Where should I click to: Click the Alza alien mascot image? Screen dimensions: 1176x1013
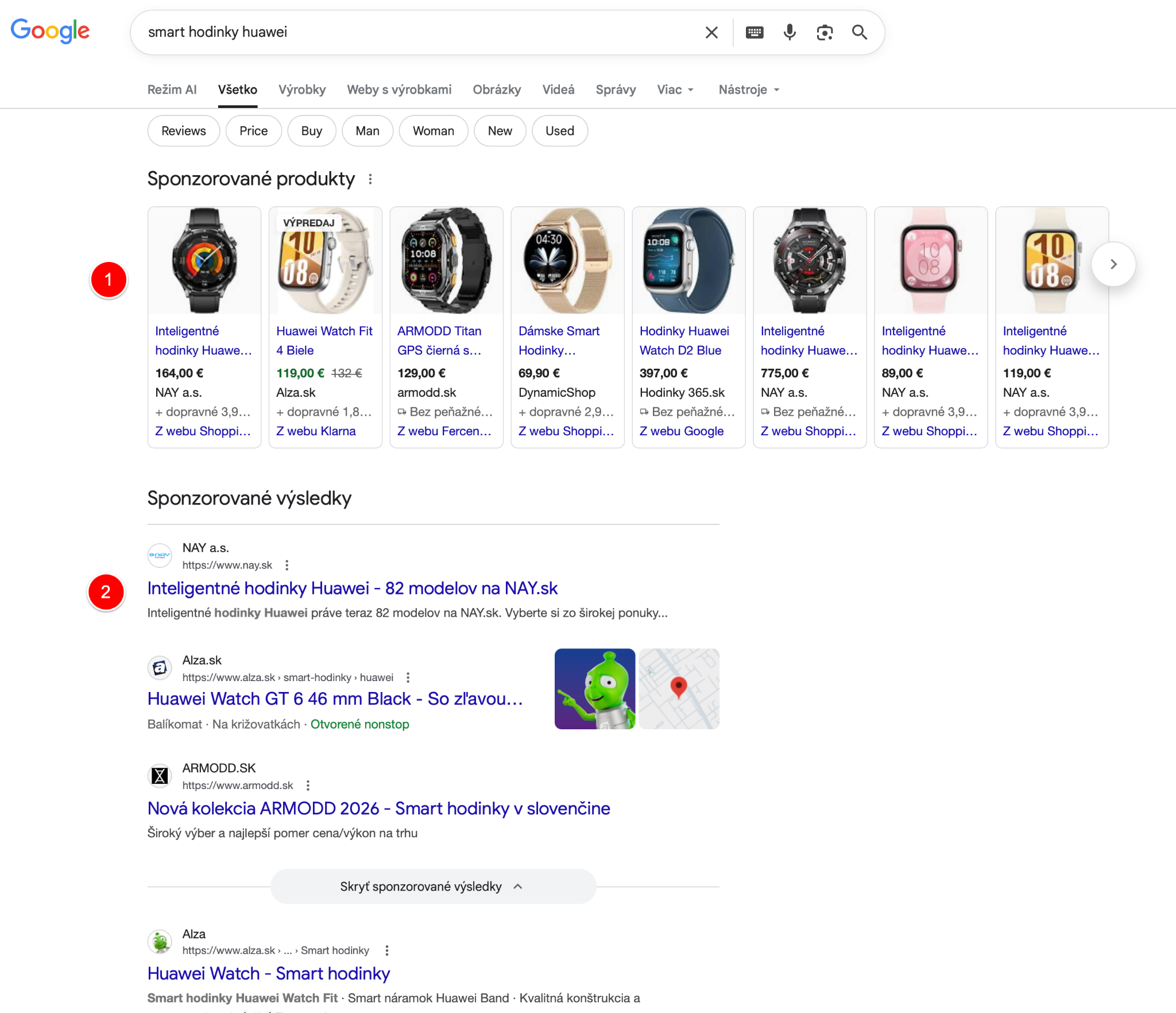595,689
